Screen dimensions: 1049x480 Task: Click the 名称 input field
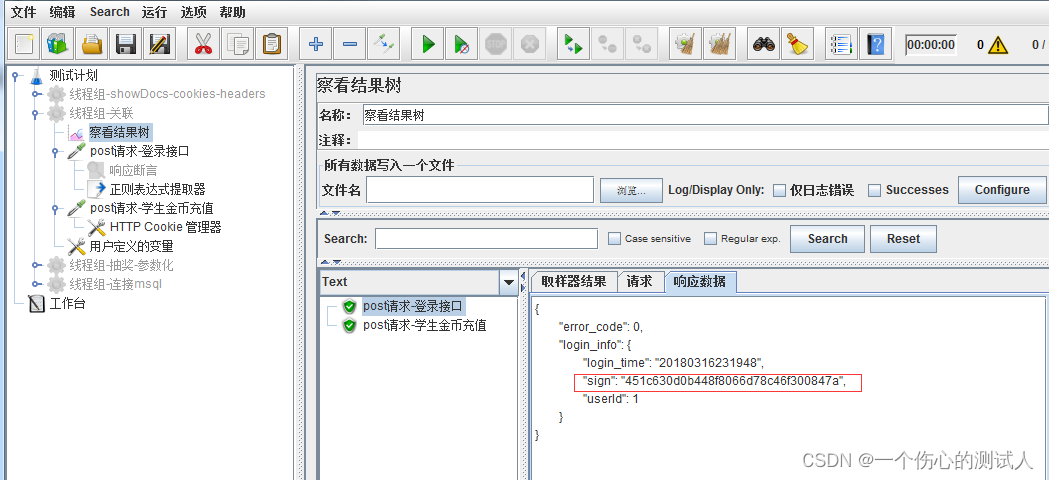(x=705, y=115)
